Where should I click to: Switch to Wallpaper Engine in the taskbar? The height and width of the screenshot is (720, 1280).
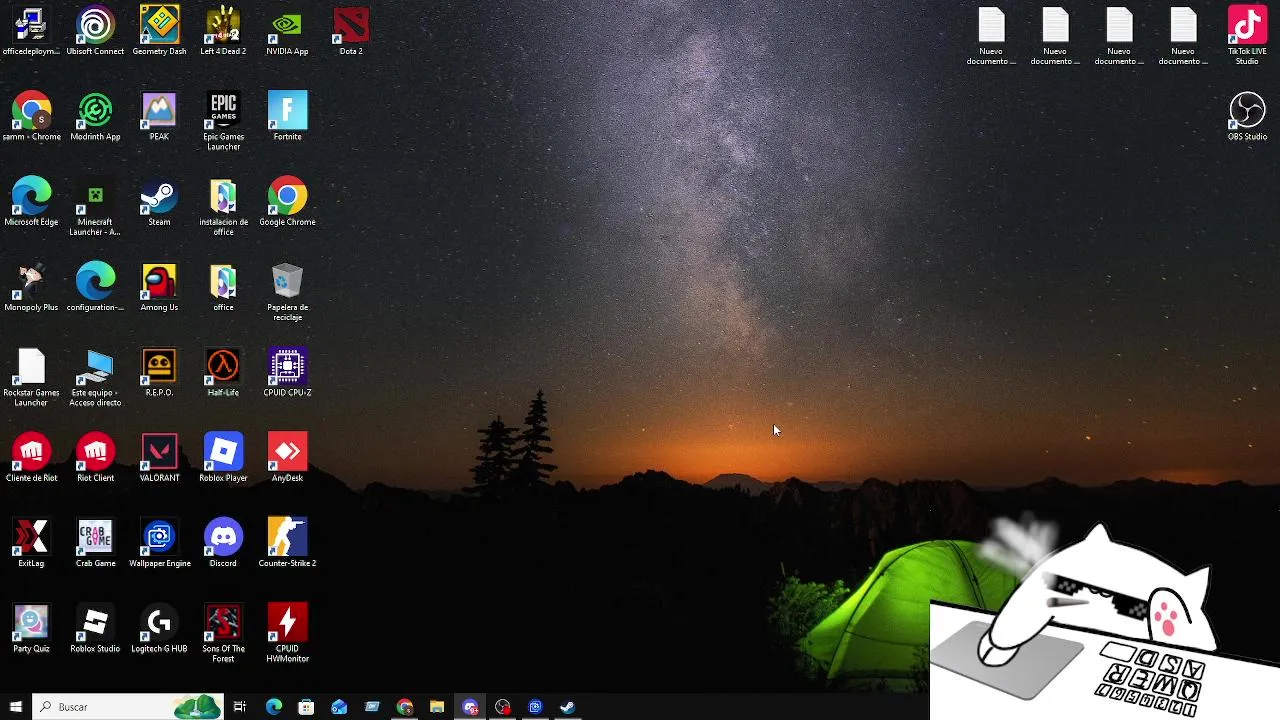(535, 707)
